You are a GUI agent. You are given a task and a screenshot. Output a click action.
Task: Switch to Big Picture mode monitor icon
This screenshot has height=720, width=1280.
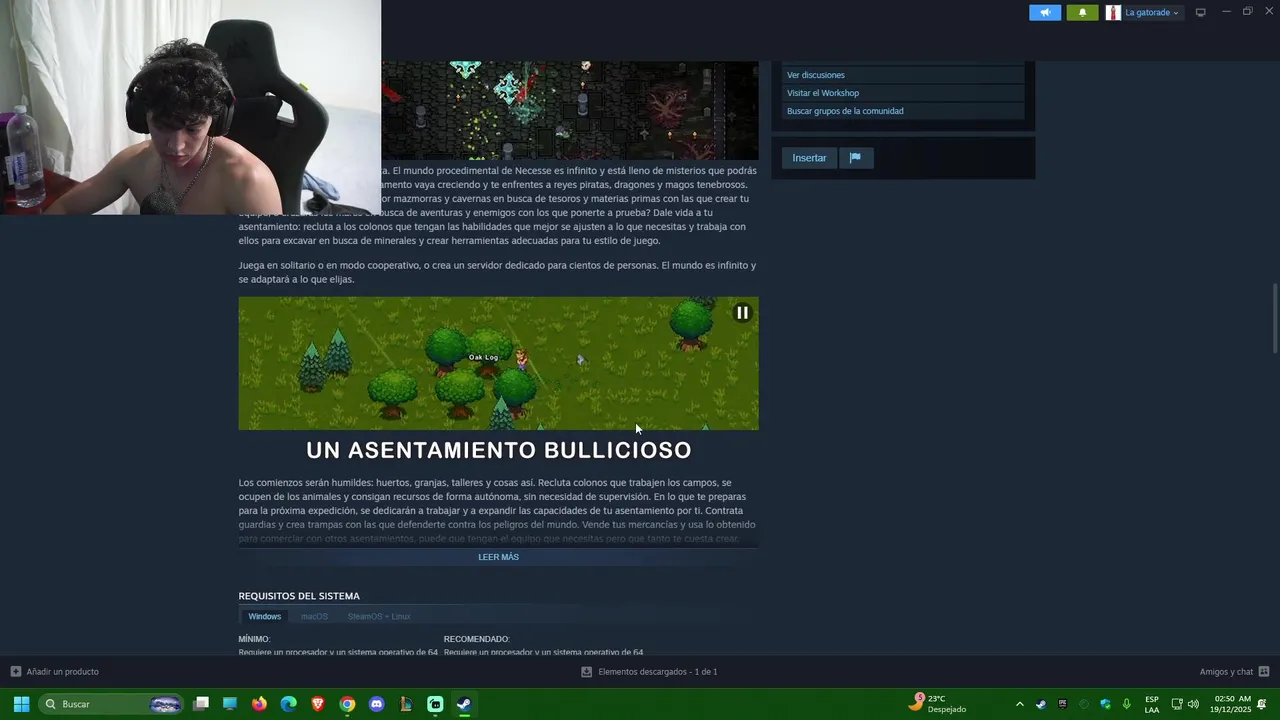click(x=1201, y=13)
